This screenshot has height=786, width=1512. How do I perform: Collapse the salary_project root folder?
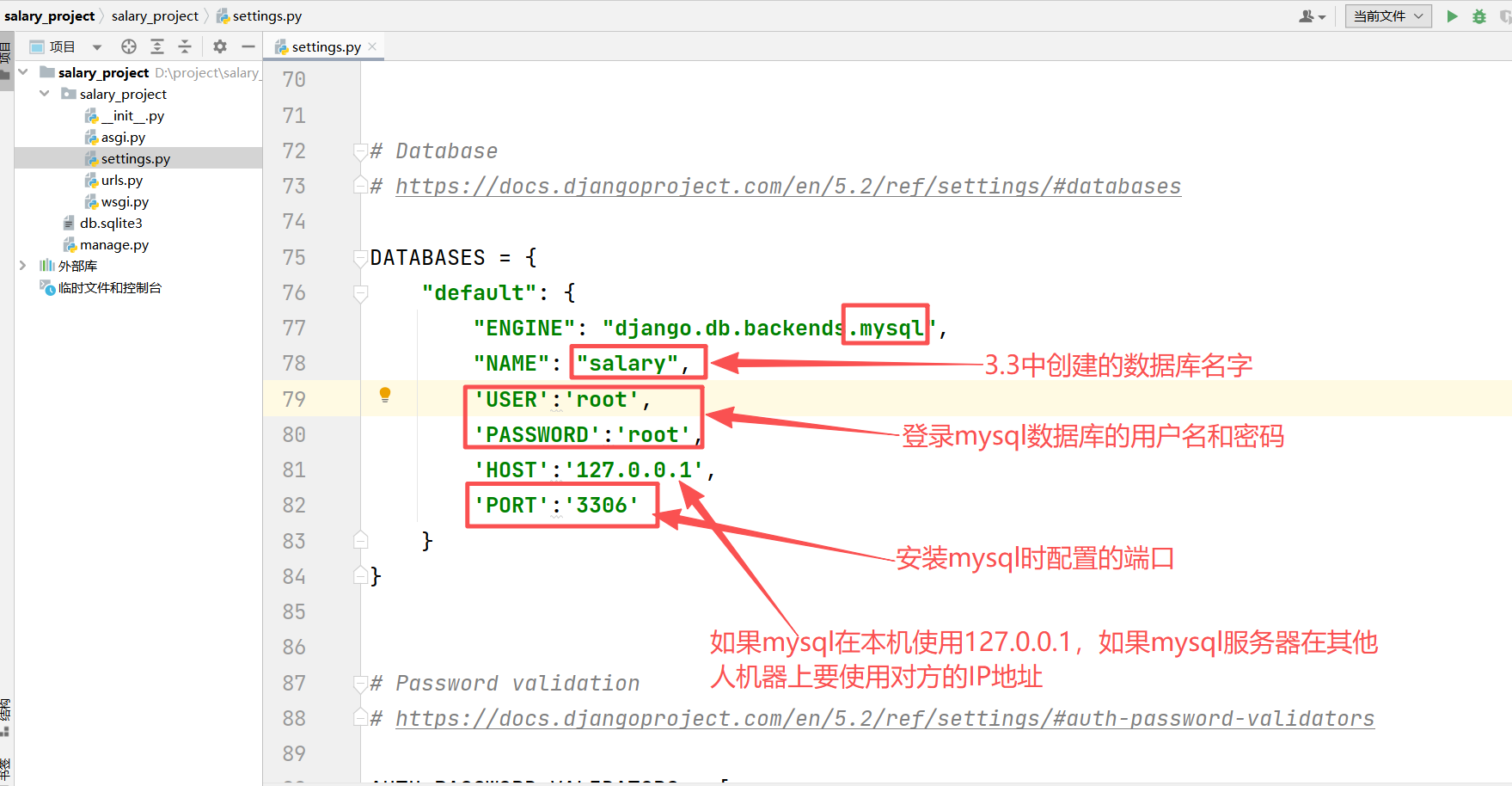tap(23, 72)
